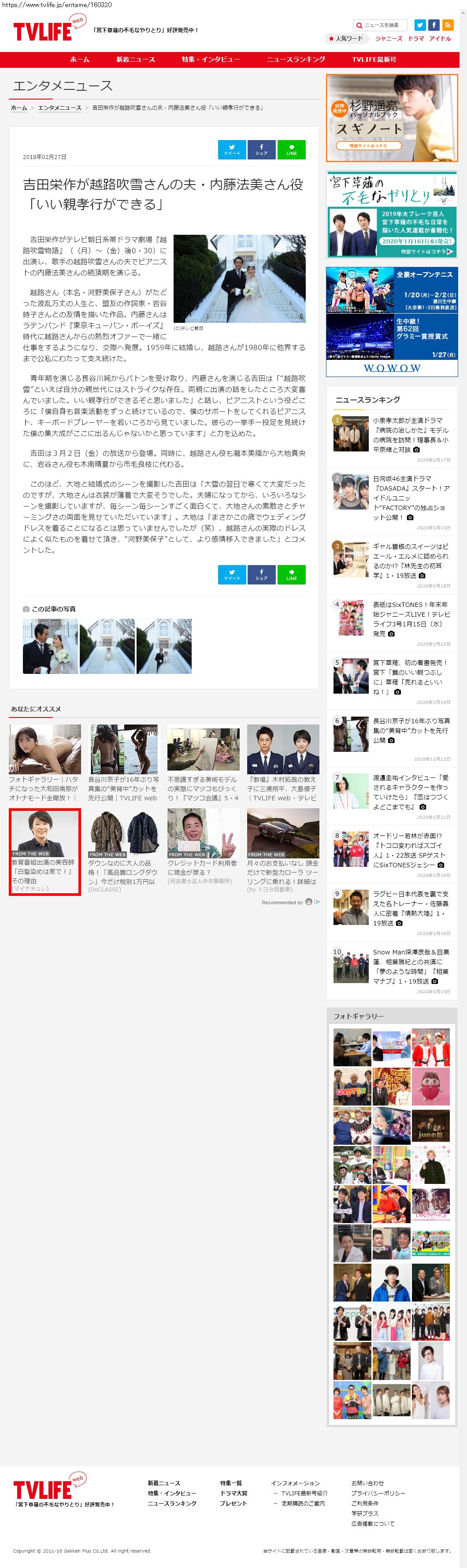Share via the top LINE button

(291, 150)
